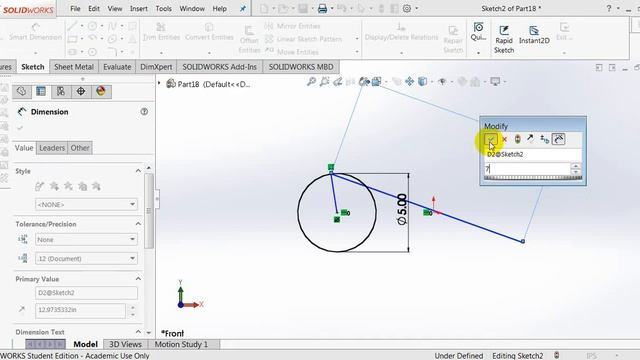Click the Print icon in top toolbar
The height and width of the screenshot is (360, 640).
point(322,9)
